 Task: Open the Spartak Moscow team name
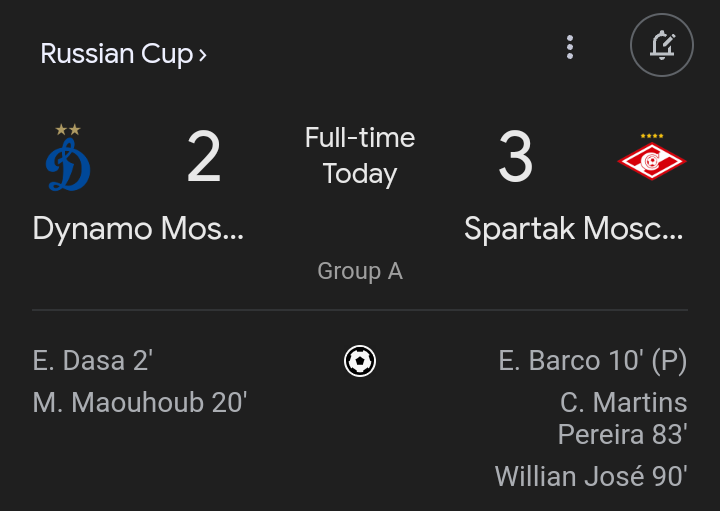click(x=574, y=229)
